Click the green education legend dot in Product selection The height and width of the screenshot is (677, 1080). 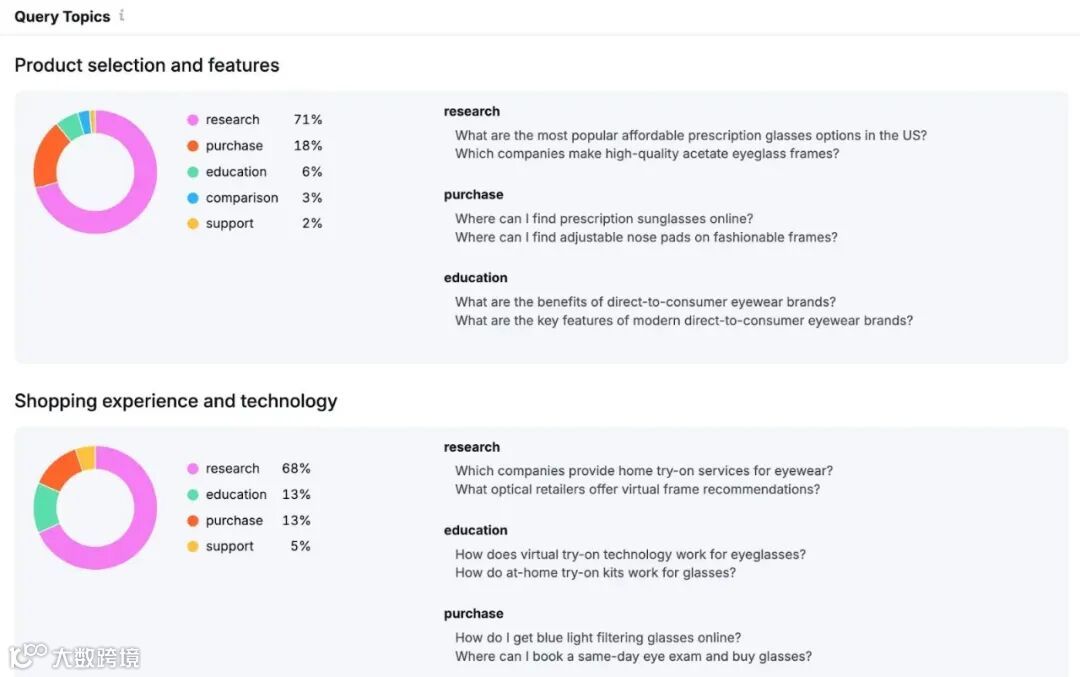coord(193,172)
